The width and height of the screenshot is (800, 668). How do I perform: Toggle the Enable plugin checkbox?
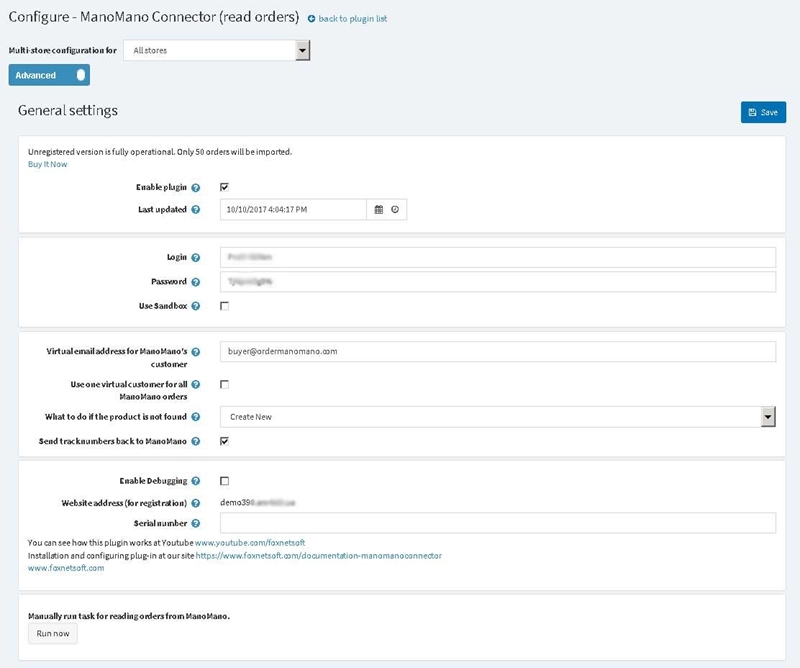tap(224, 187)
